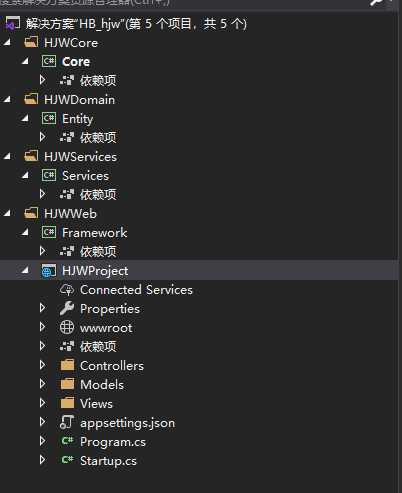Screen dimensions: 402x493
Task: Collapse the HJWWeb solution folder
Action: (7, 213)
